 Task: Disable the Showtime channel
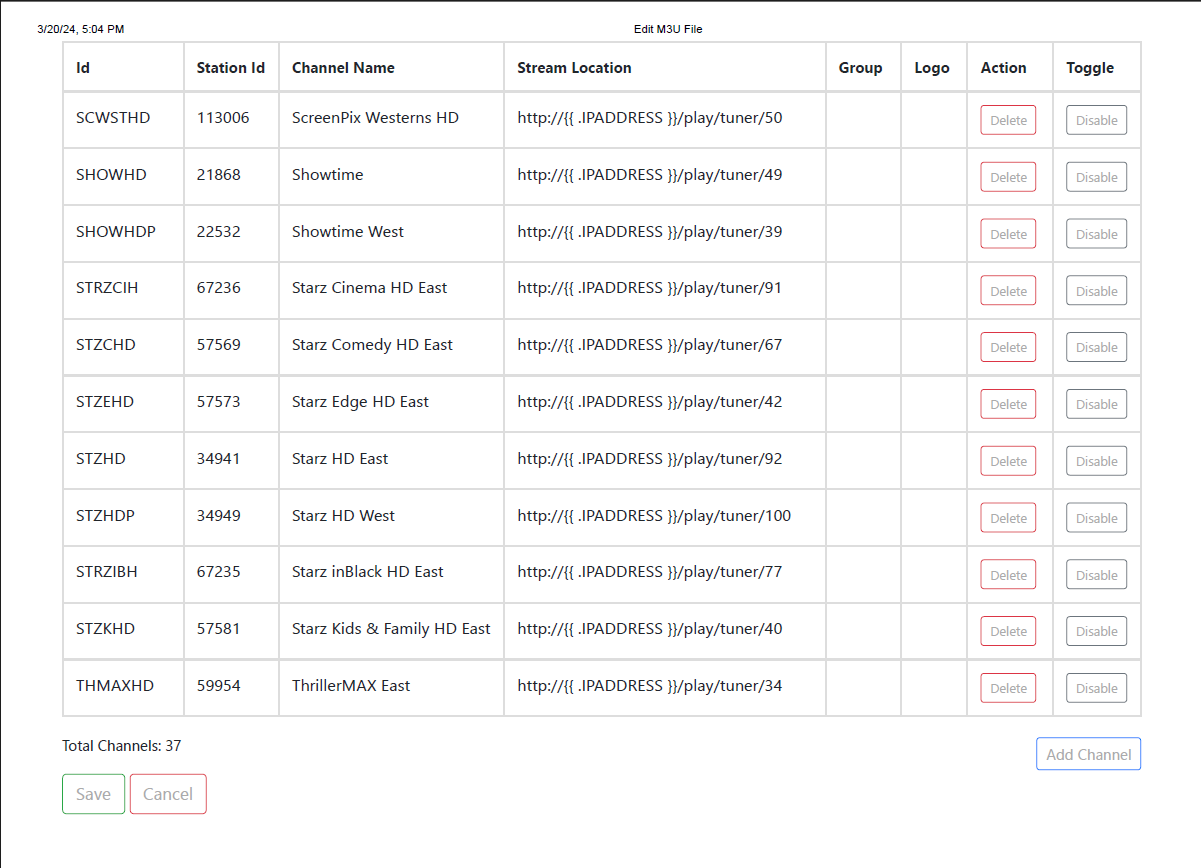click(1096, 177)
